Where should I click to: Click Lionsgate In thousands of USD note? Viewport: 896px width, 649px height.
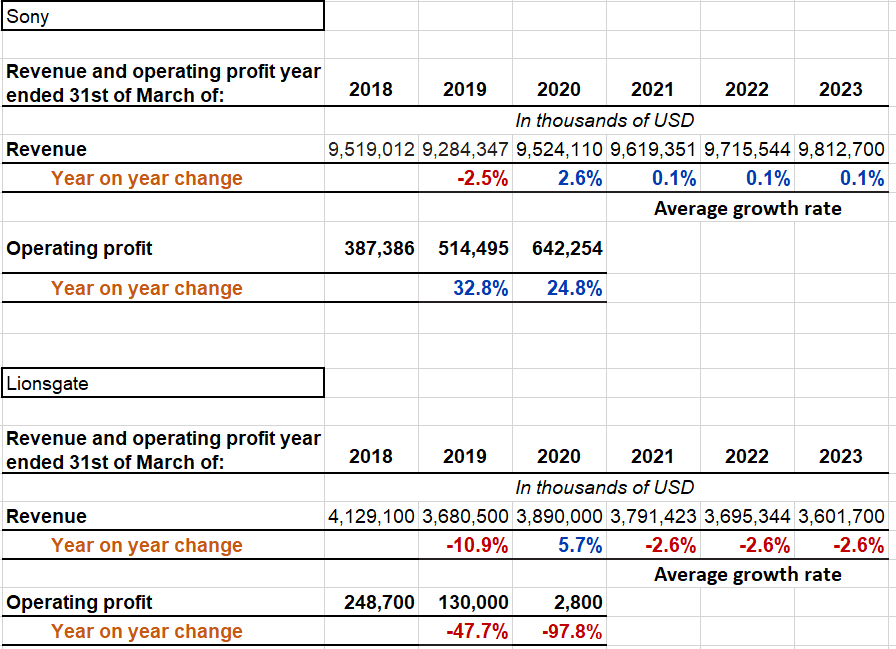605,487
